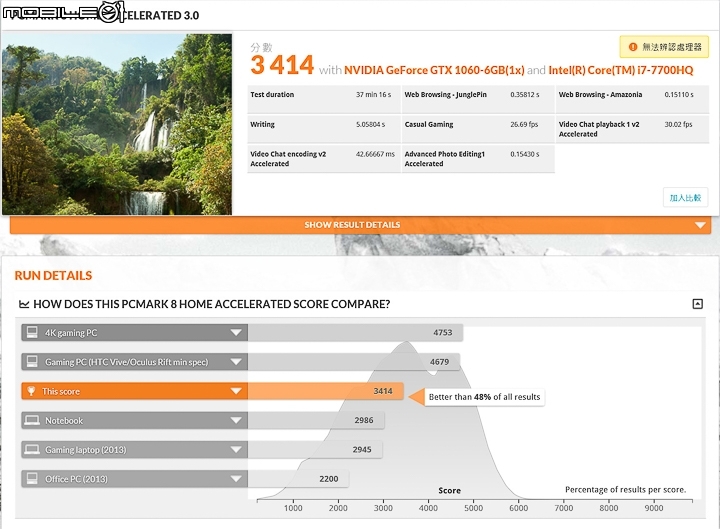Click the Web Browsing - JunglePin label
This screenshot has height=529, width=720.
[445, 95]
